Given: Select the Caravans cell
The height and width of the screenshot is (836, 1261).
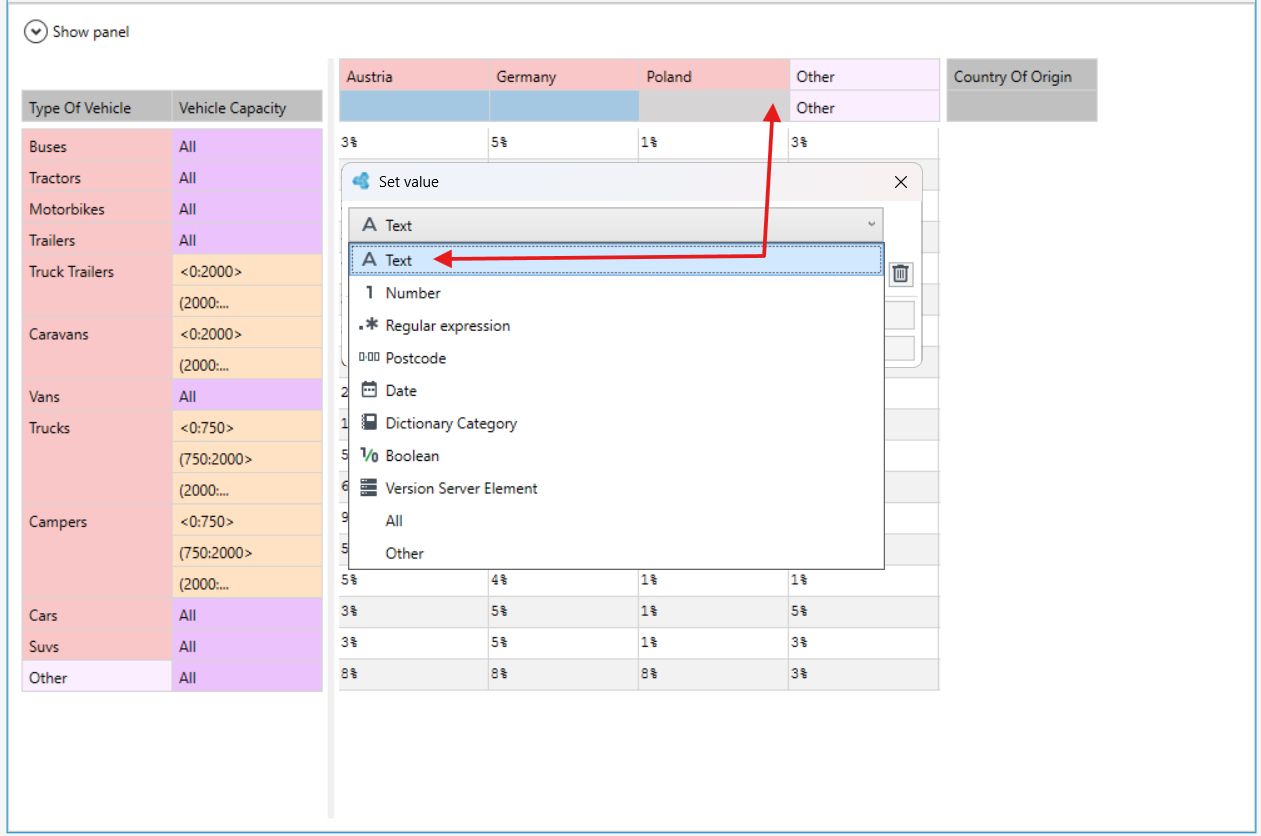Looking at the screenshot, I should click(x=97, y=349).
